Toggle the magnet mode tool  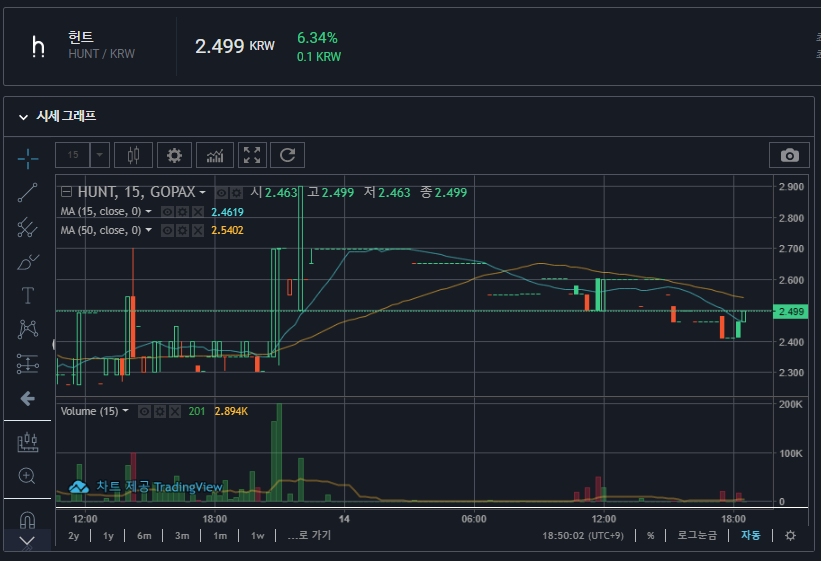coord(27,519)
